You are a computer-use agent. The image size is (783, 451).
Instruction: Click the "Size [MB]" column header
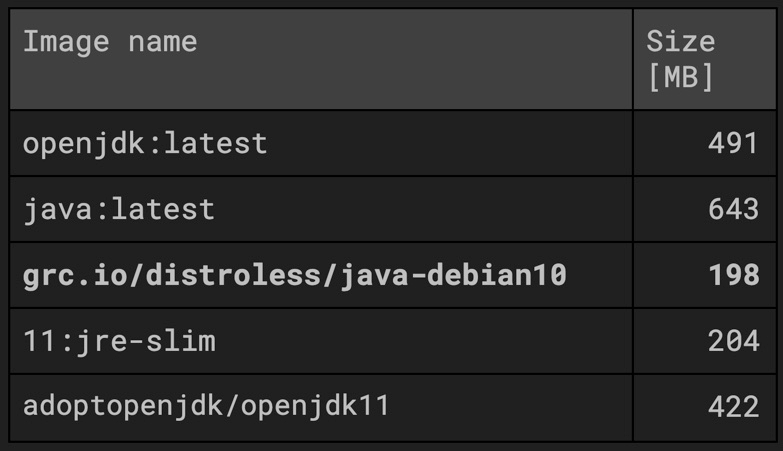(x=681, y=59)
